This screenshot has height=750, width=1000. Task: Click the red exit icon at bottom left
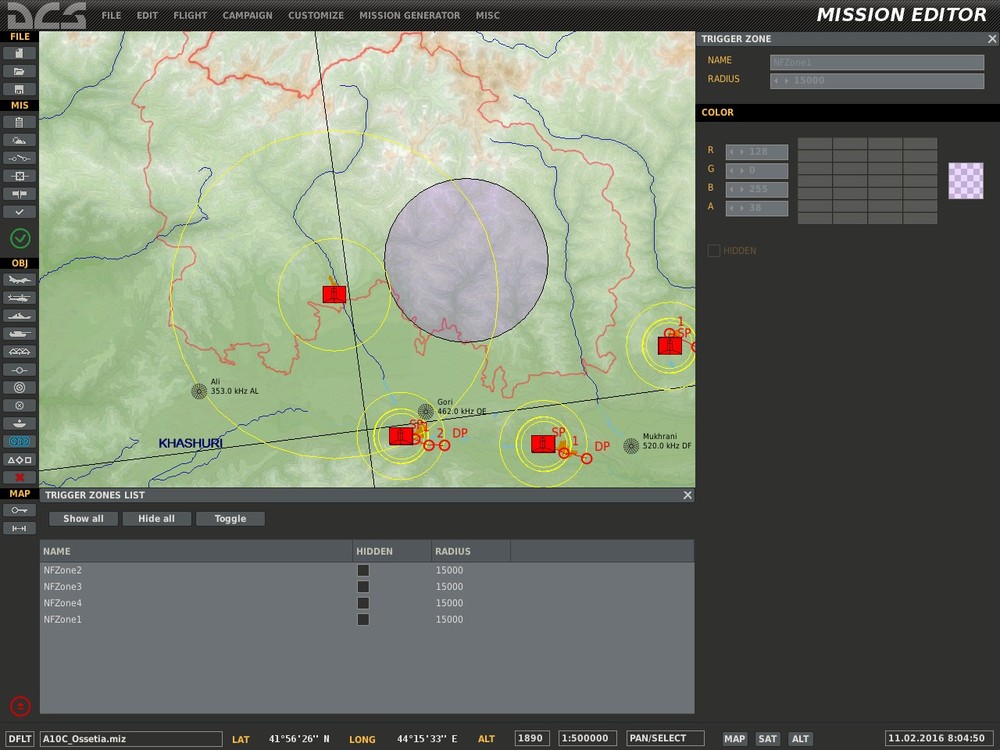20,705
